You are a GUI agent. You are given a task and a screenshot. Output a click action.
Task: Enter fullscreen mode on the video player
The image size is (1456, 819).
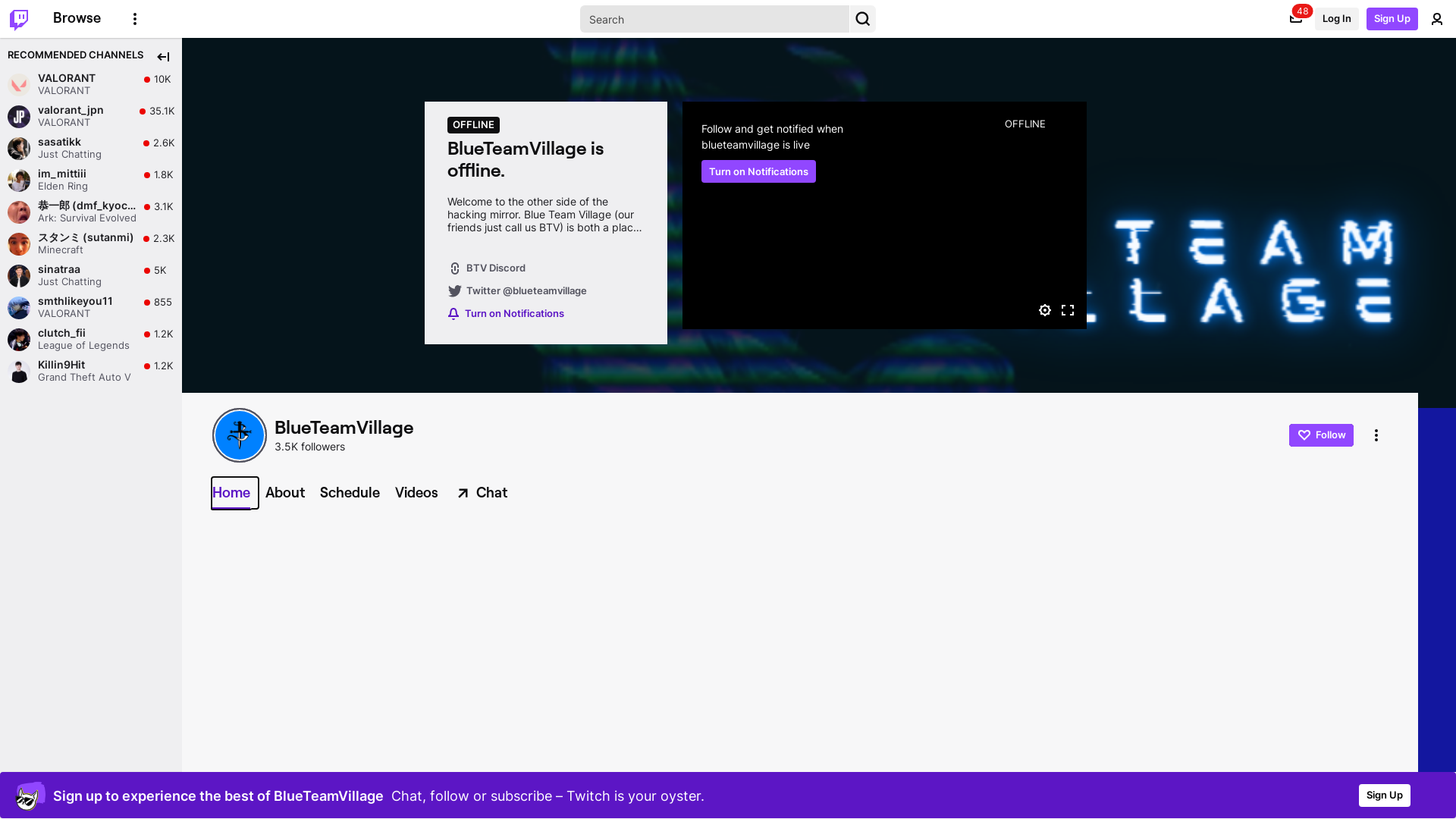[x=1068, y=310]
